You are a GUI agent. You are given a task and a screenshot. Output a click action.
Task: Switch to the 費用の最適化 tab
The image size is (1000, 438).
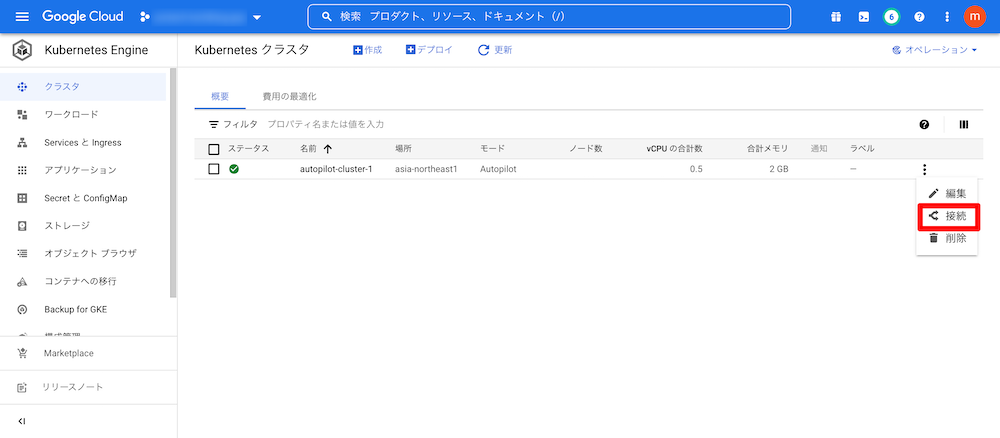[x=289, y=96]
